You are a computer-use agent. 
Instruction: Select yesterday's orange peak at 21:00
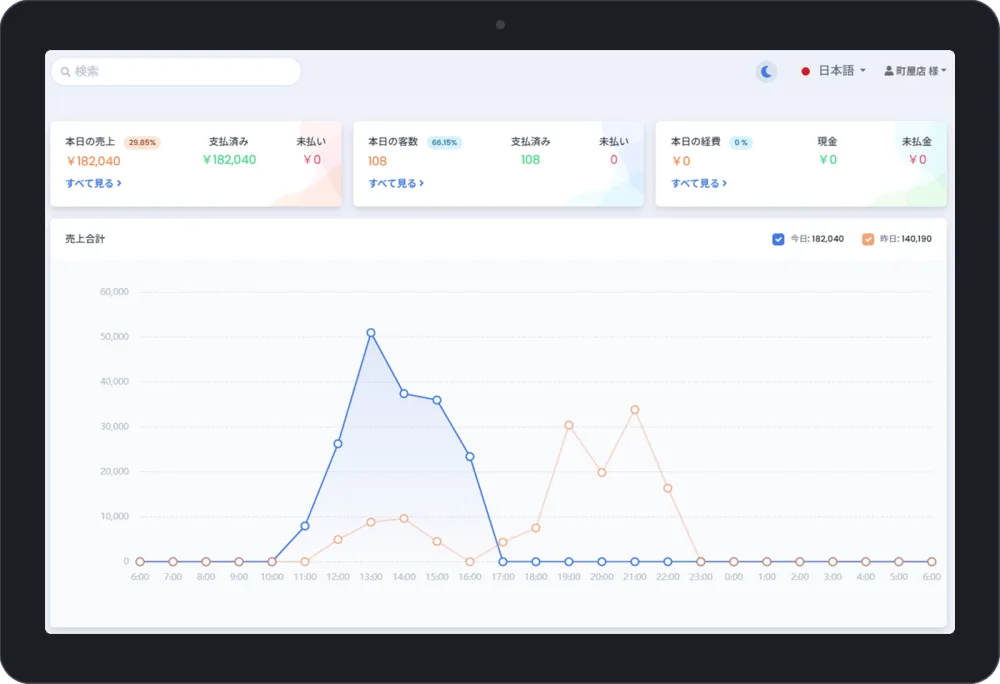point(635,410)
